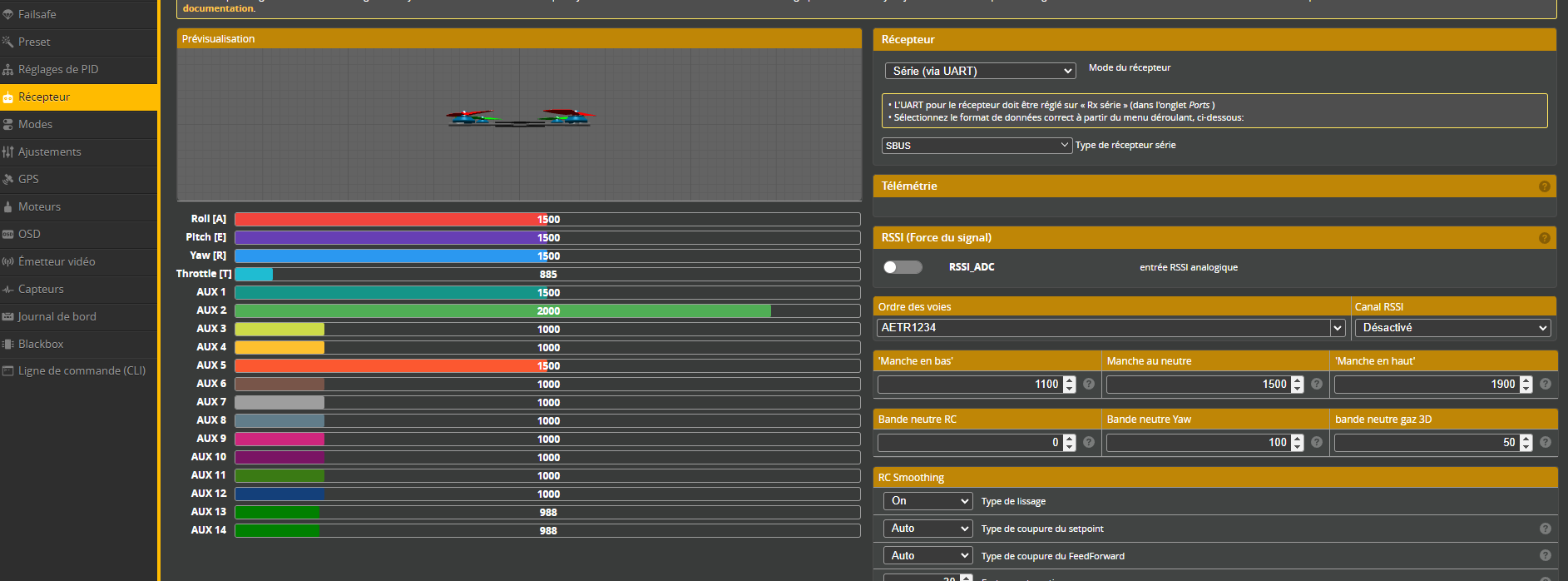Open the Modes tab in sidebar

coord(35,124)
